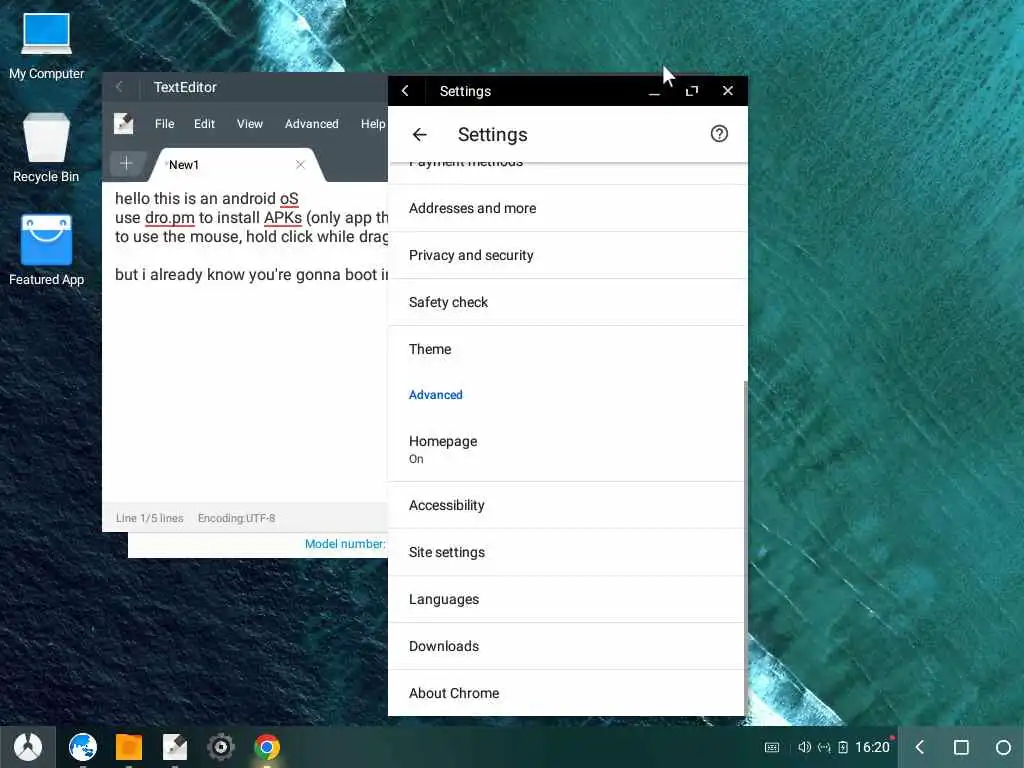Minimize the Settings window
The image size is (1024, 768).
654,91
